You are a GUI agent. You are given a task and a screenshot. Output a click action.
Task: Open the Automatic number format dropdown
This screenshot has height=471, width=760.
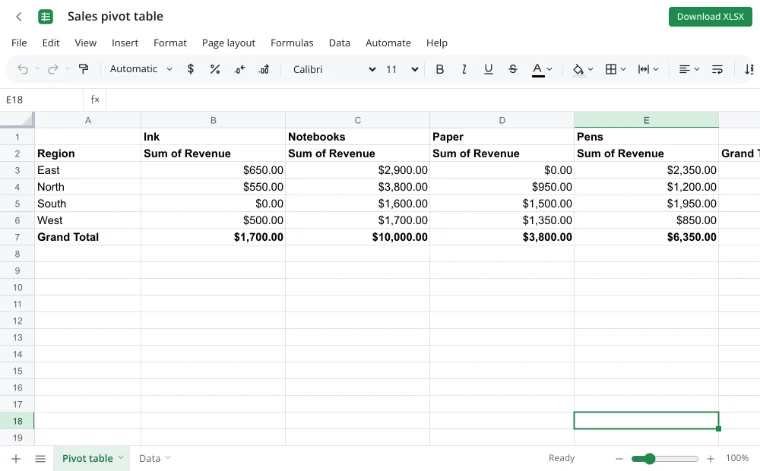tap(141, 69)
